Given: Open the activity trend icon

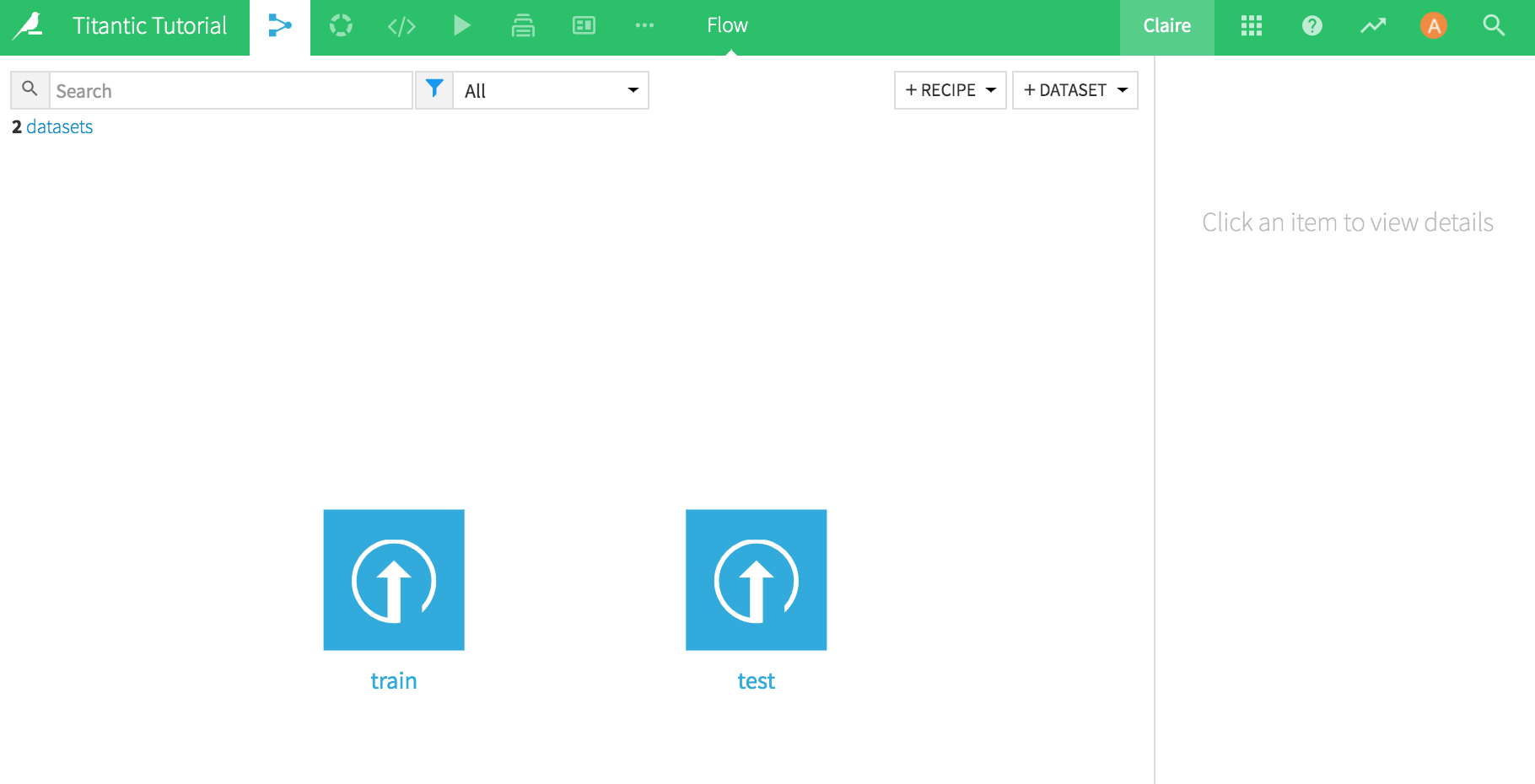Looking at the screenshot, I should click(1373, 26).
